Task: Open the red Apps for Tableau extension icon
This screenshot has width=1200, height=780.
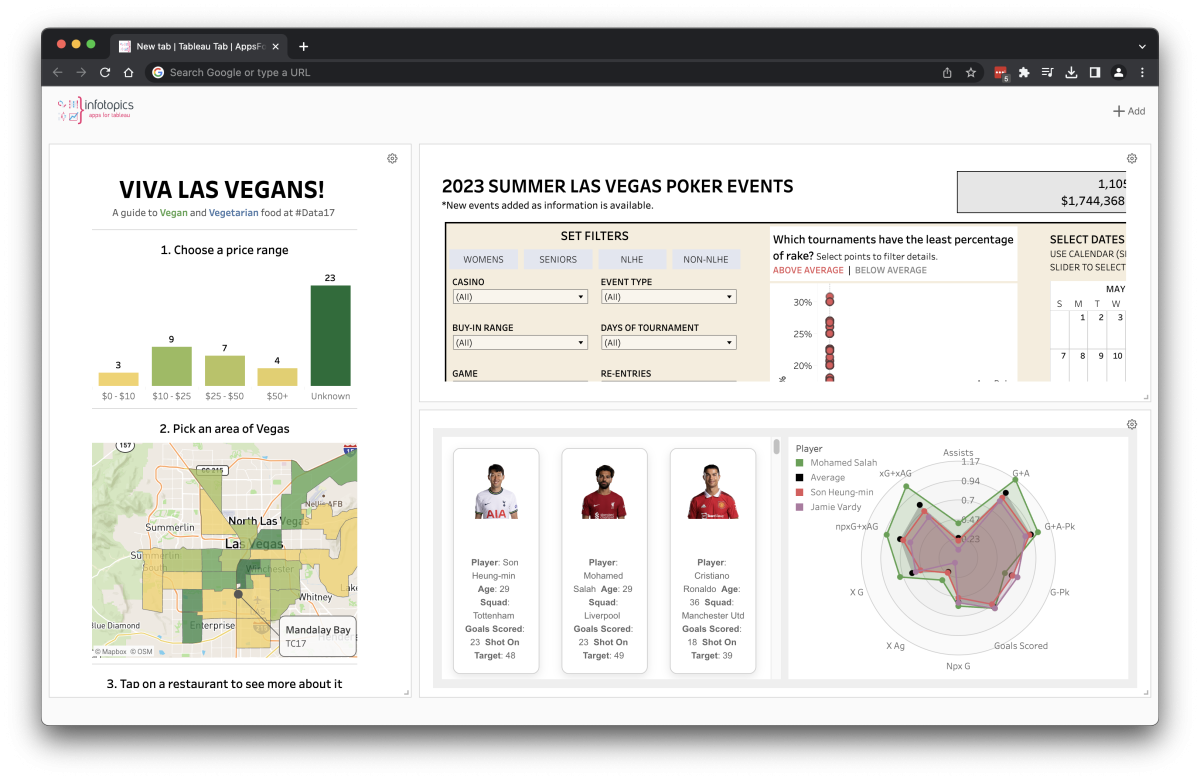Action: coord(999,72)
